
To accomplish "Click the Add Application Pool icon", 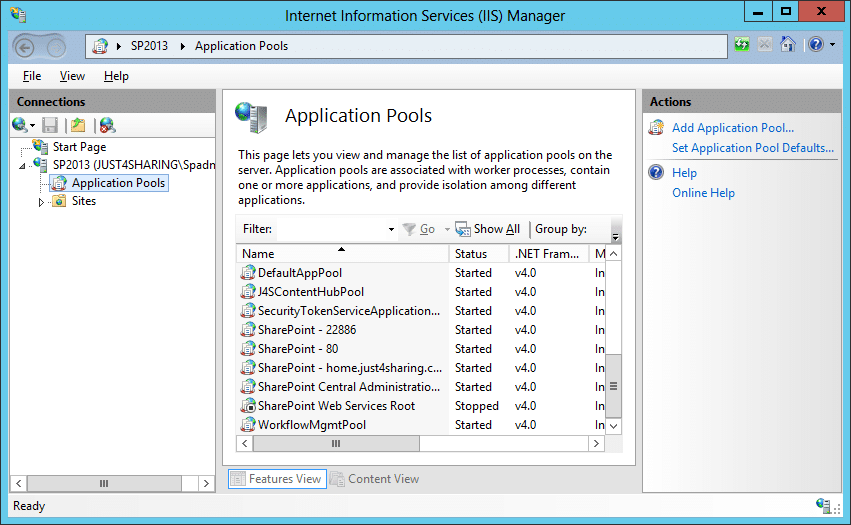I will click(656, 128).
